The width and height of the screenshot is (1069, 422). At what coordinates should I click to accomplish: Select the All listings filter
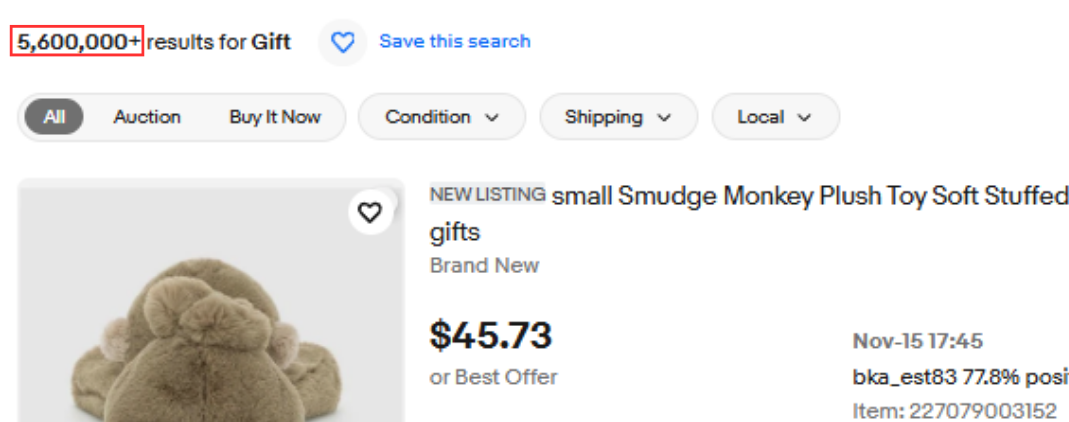click(x=54, y=117)
